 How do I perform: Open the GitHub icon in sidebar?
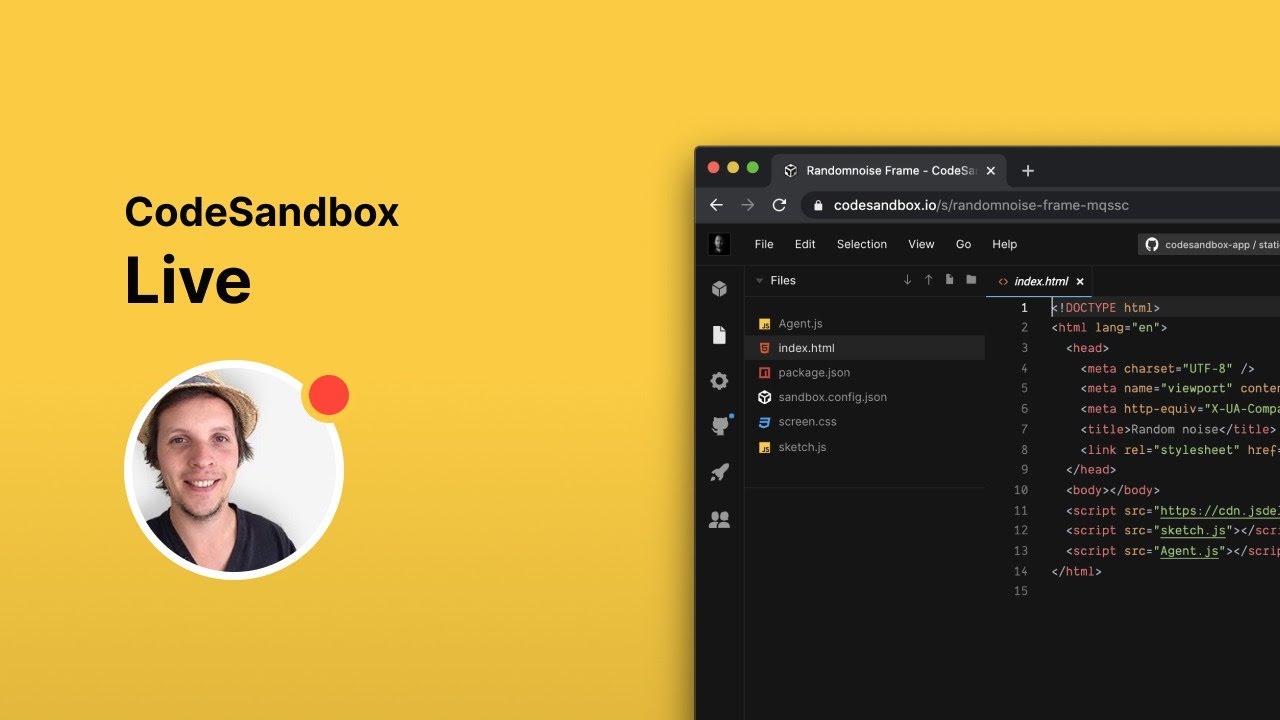(720, 425)
